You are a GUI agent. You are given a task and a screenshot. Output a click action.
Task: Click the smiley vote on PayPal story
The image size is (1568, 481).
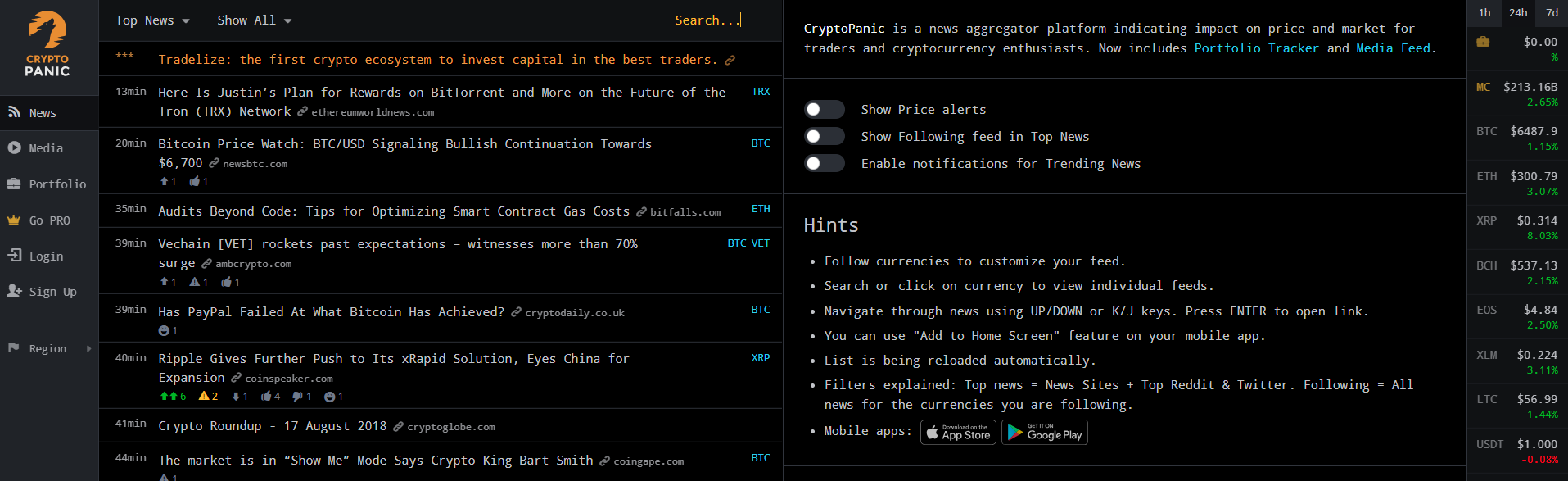(x=164, y=330)
